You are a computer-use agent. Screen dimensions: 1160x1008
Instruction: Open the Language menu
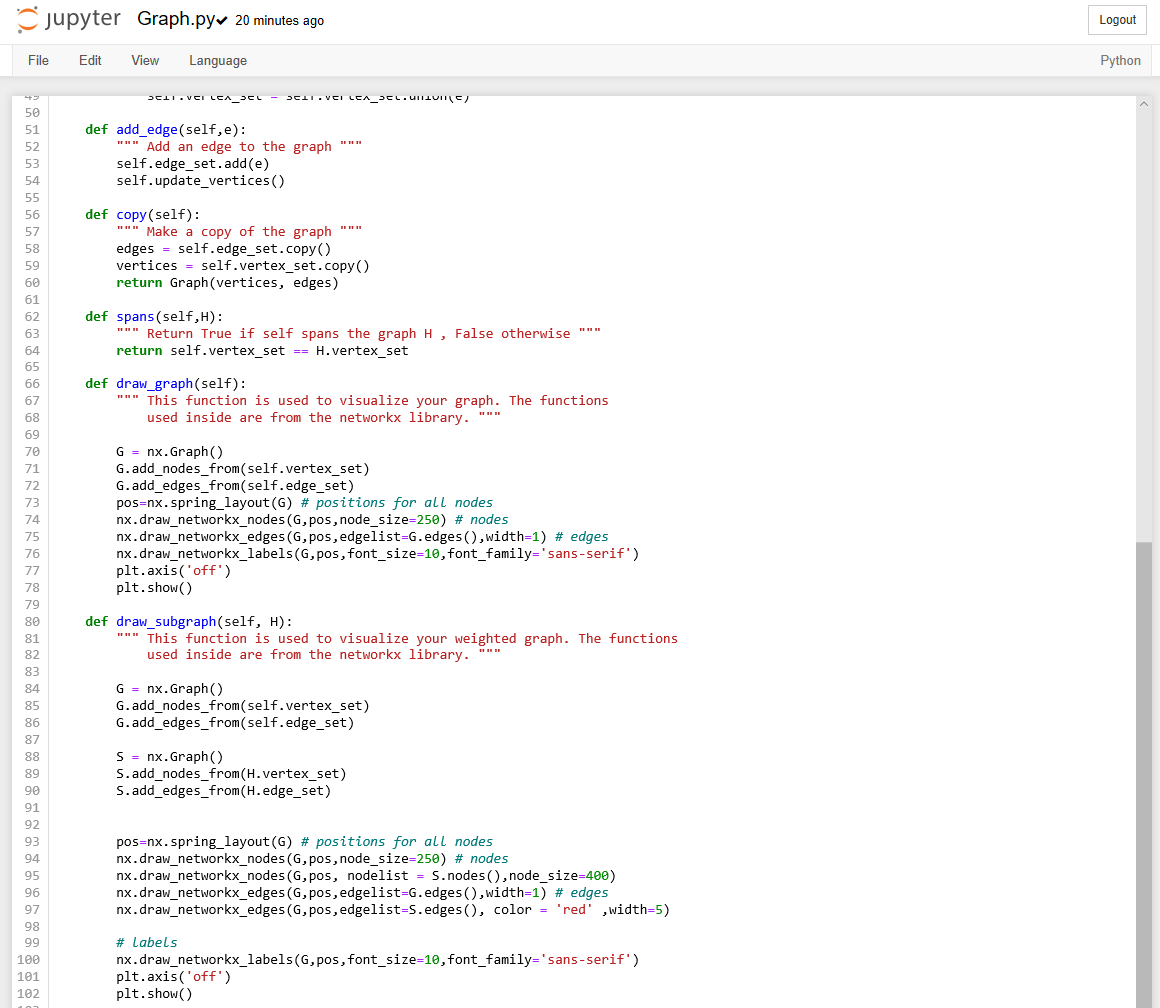(218, 61)
